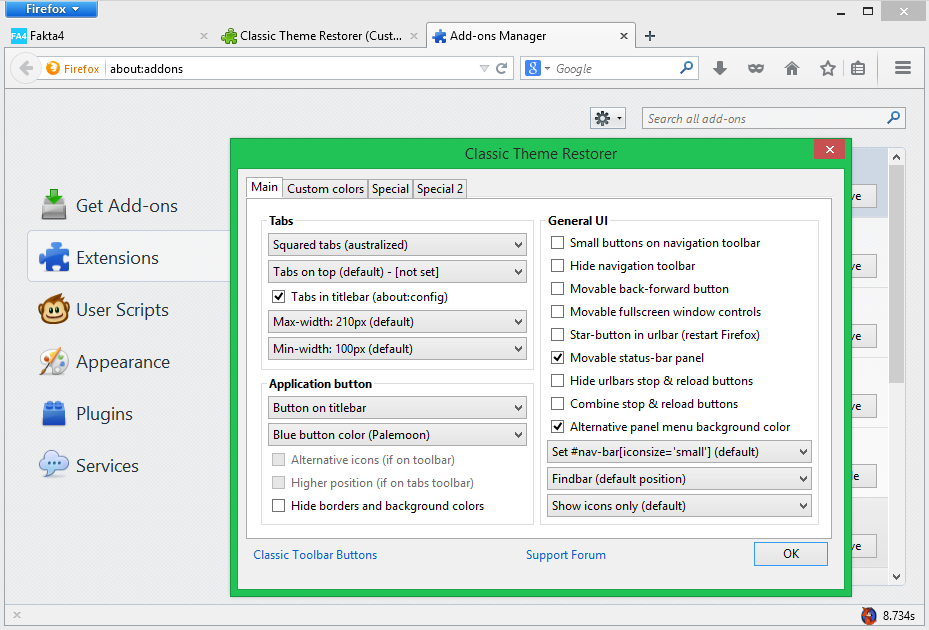Enable Small buttons on navigation toolbar
Image resolution: width=929 pixels, height=630 pixels.
[558, 242]
